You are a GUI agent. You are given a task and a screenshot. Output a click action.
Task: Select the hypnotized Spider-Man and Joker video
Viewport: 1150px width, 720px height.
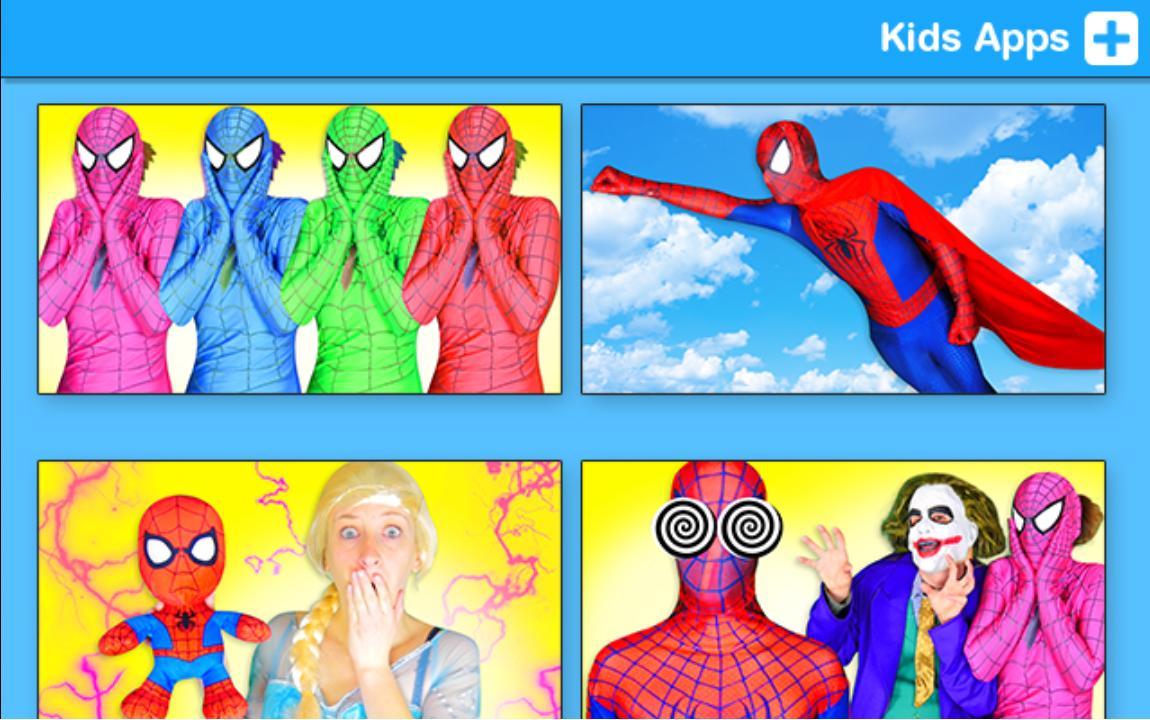click(843, 589)
